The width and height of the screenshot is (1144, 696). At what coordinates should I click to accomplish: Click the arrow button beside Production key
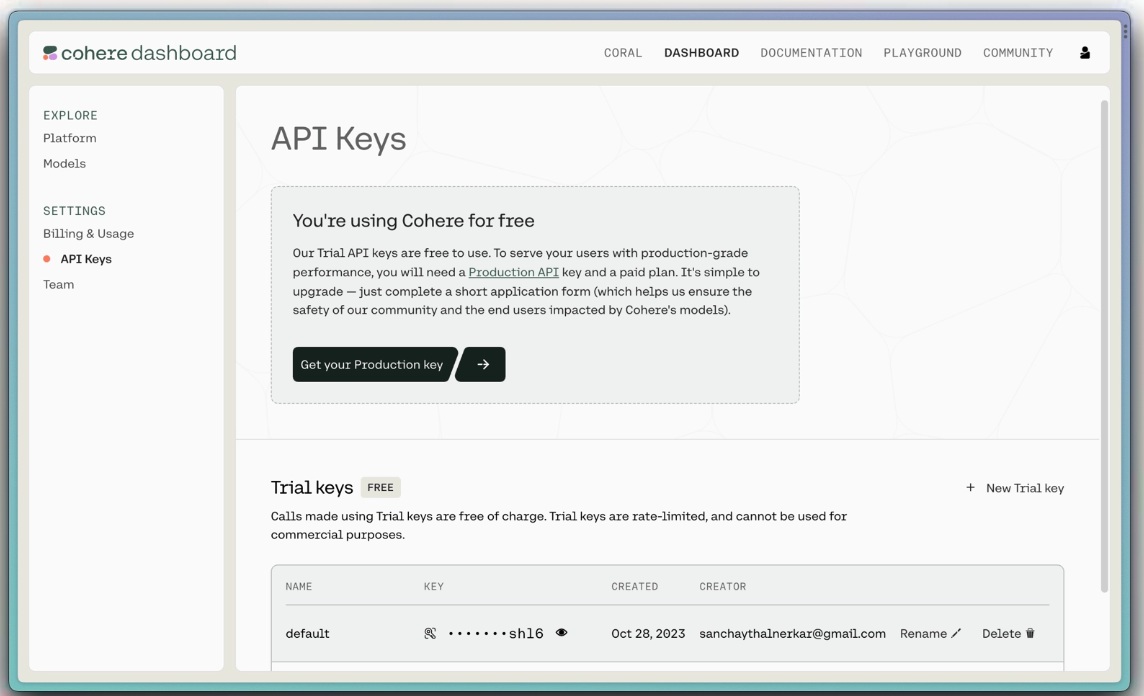(482, 364)
